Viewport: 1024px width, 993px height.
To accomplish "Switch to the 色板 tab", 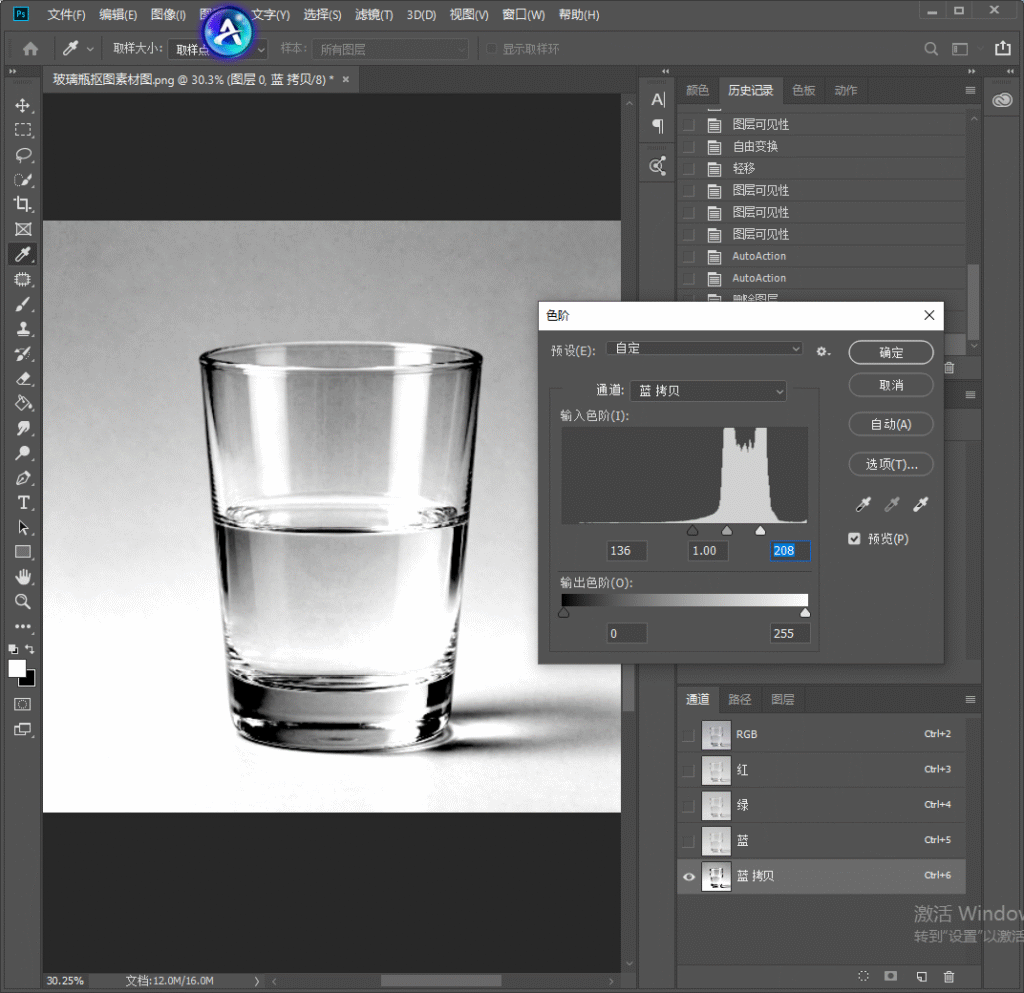I will (803, 90).
